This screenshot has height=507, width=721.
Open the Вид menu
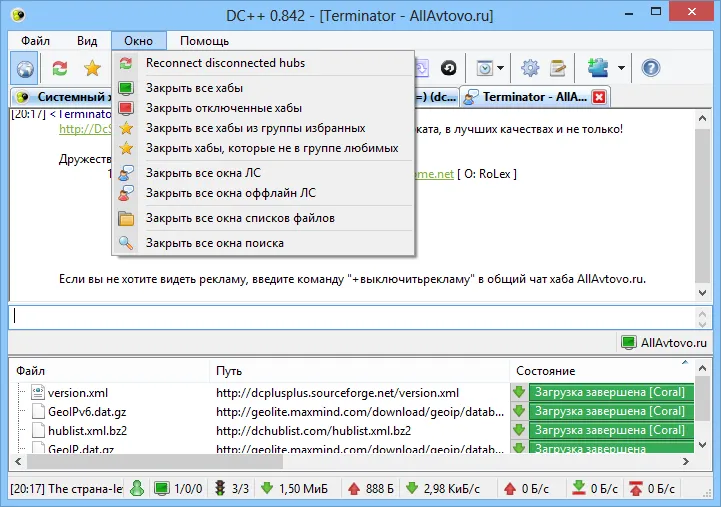pyautogui.click(x=87, y=41)
